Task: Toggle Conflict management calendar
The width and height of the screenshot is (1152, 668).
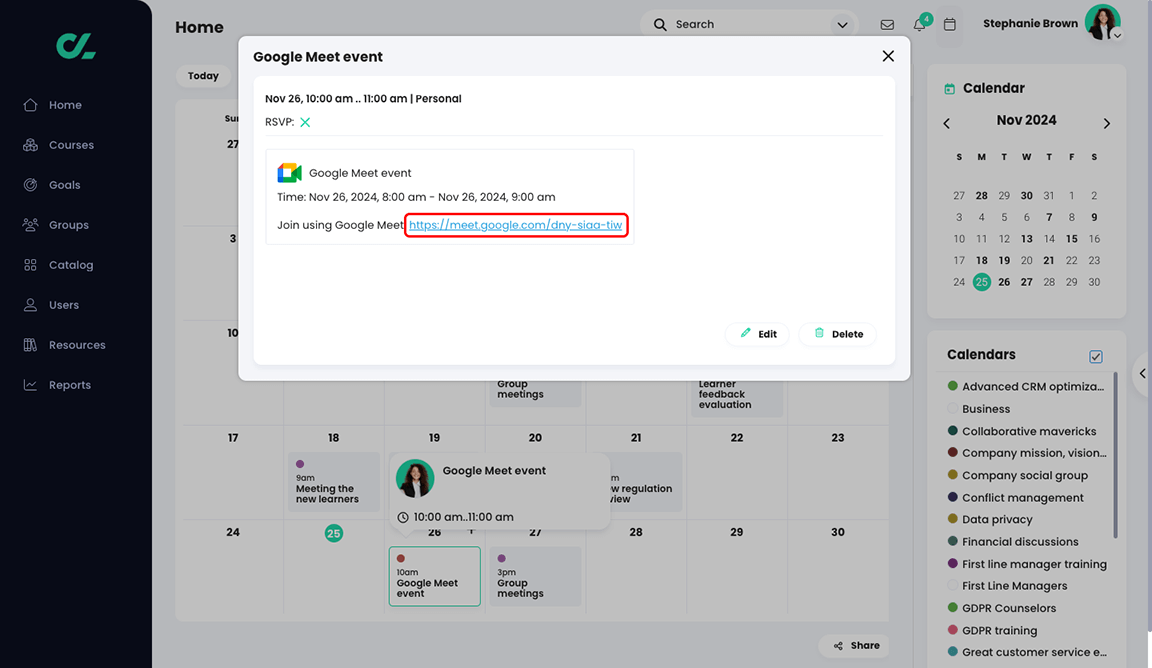Action: tap(1015, 498)
